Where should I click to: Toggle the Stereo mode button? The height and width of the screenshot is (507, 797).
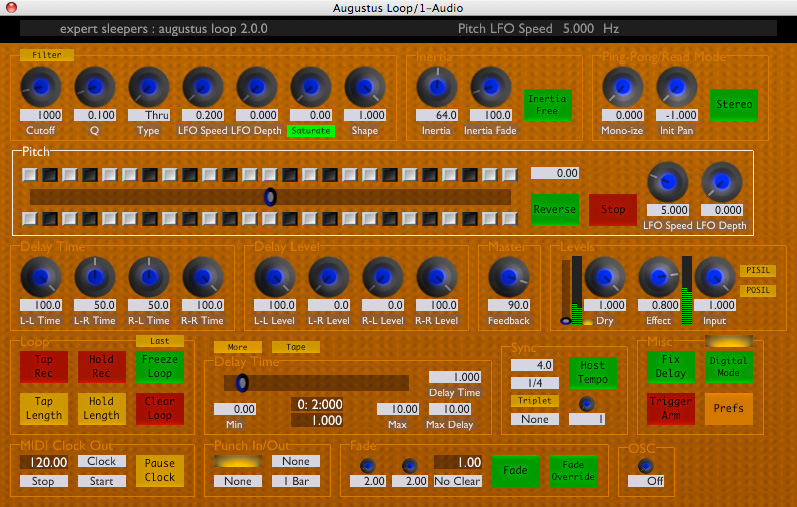point(734,104)
